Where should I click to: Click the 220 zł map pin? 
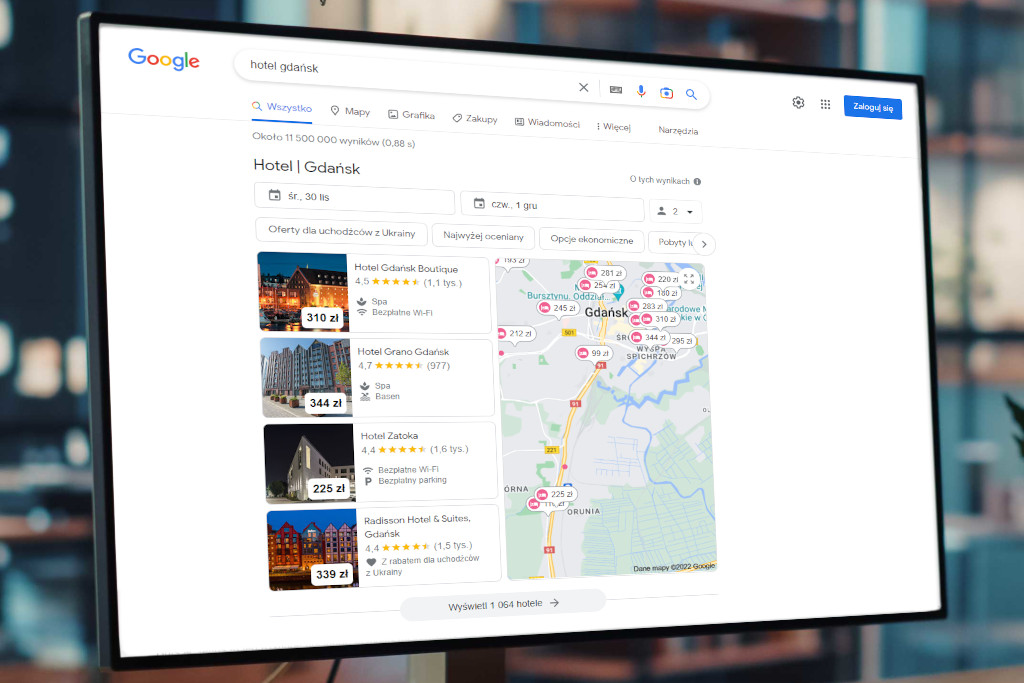tap(661, 279)
